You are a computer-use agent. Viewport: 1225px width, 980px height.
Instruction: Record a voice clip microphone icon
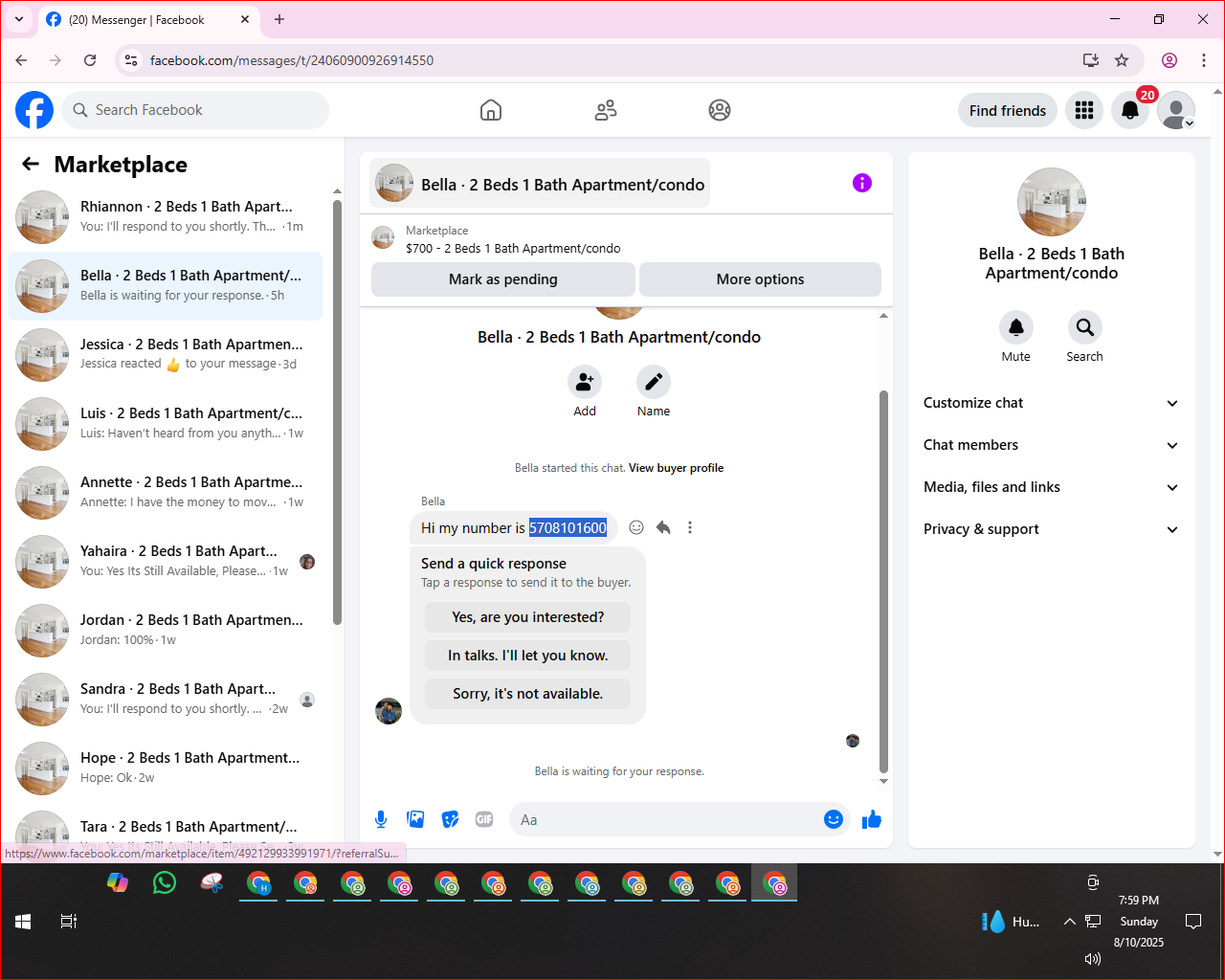(381, 819)
